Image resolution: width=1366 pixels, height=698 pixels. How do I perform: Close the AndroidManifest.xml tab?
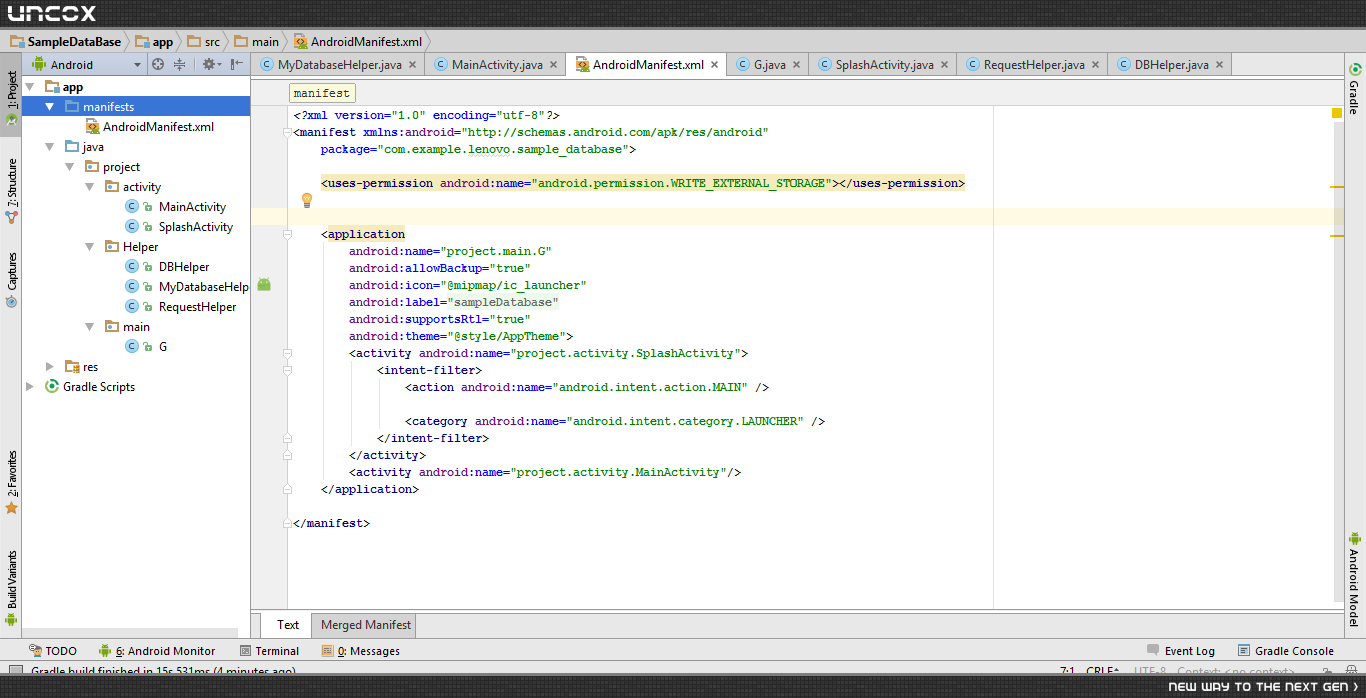point(715,65)
